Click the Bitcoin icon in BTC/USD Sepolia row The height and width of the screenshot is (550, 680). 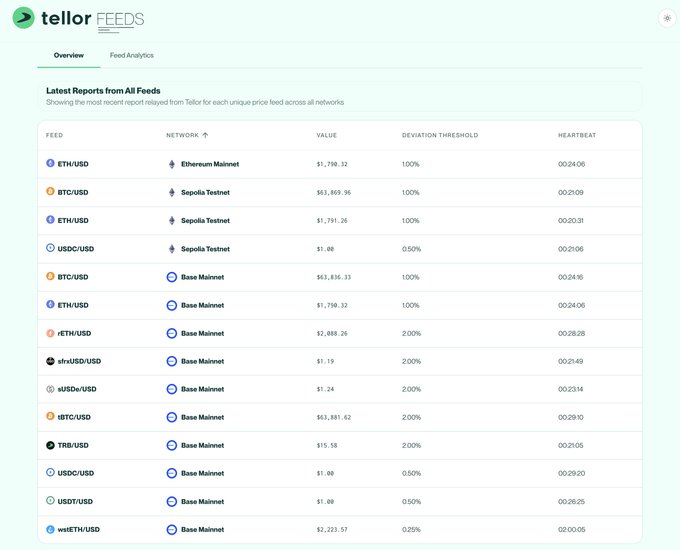pos(50,191)
